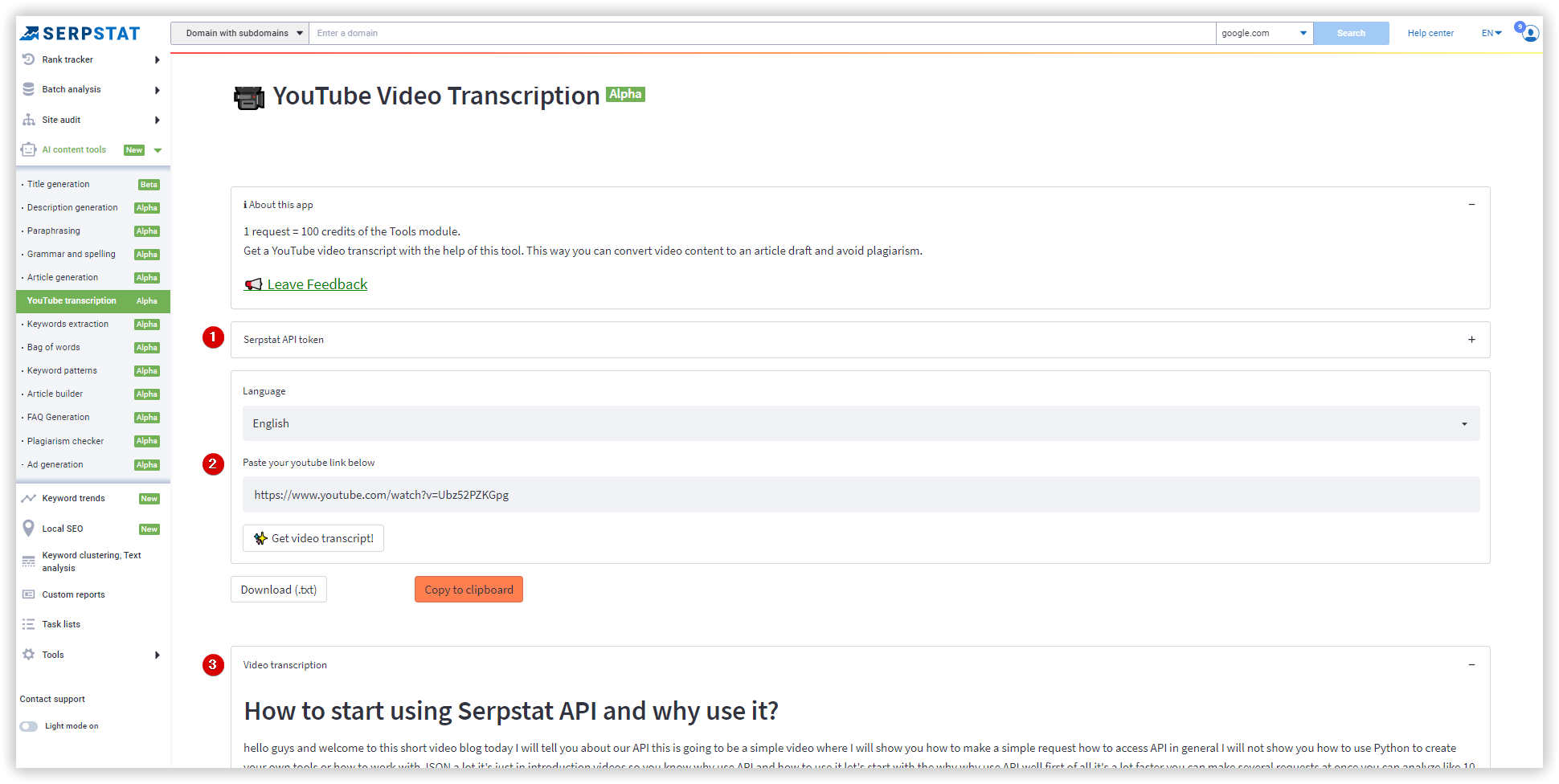Click the Keyword trends chart icon
This screenshot has height=784, width=1559.
point(29,498)
